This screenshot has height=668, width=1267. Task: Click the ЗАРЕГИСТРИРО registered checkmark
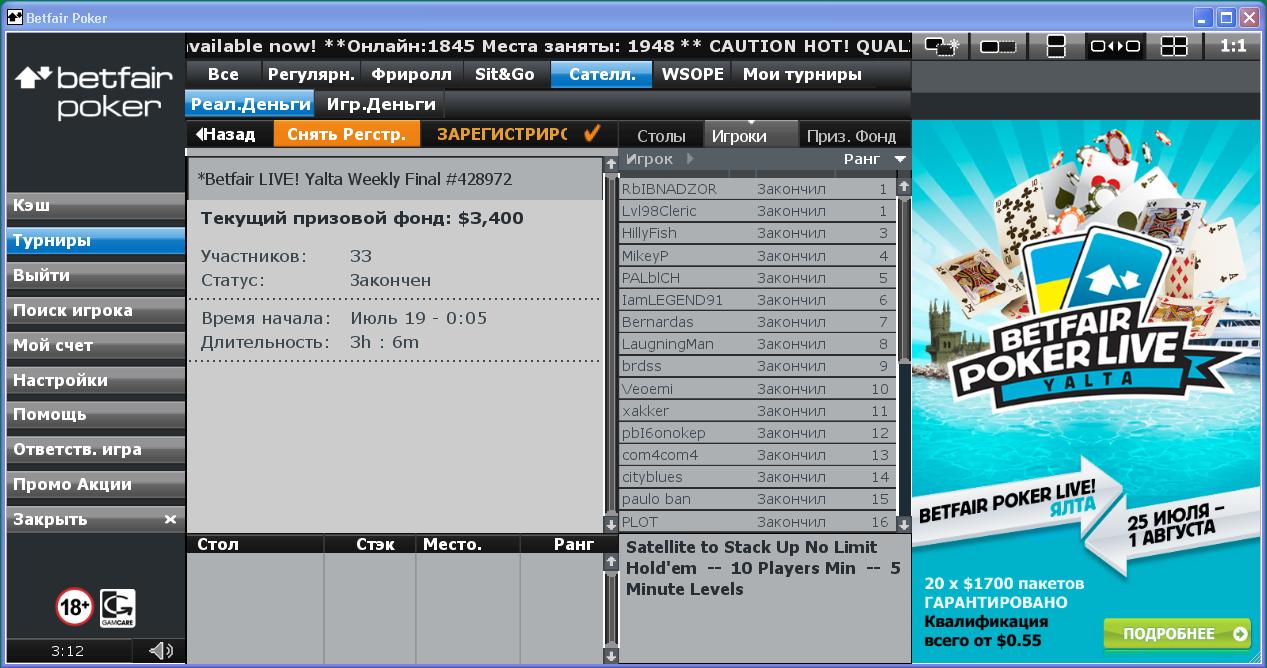tap(592, 133)
